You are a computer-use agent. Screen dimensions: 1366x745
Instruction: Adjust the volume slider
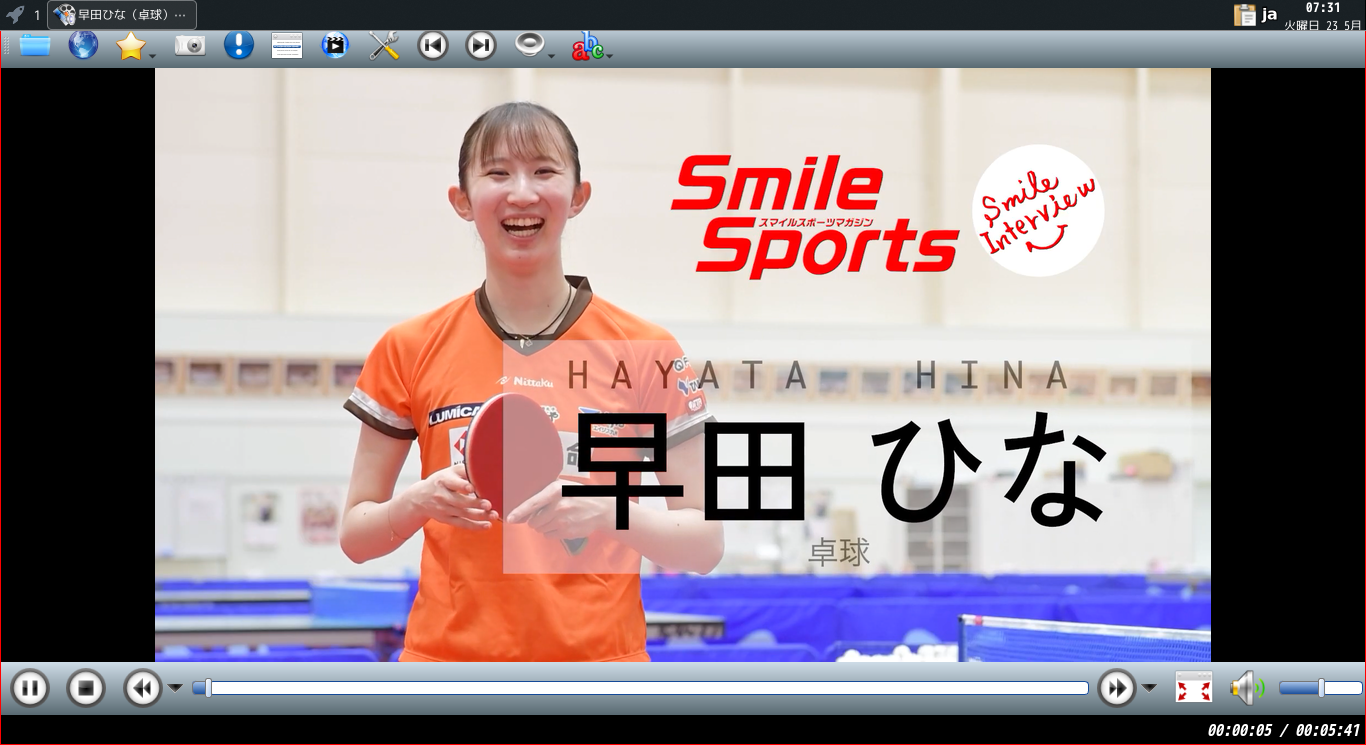(1320, 688)
